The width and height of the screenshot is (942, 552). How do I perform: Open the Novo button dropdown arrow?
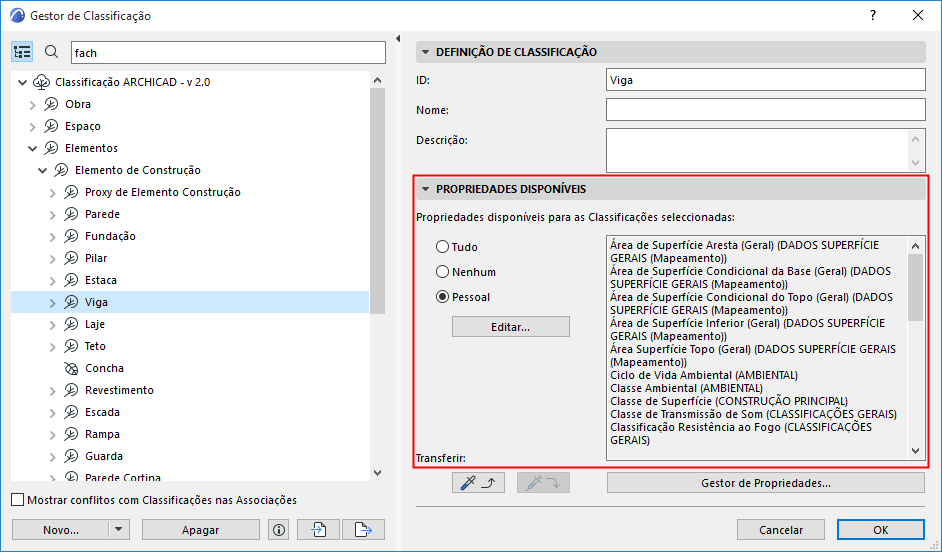118,530
